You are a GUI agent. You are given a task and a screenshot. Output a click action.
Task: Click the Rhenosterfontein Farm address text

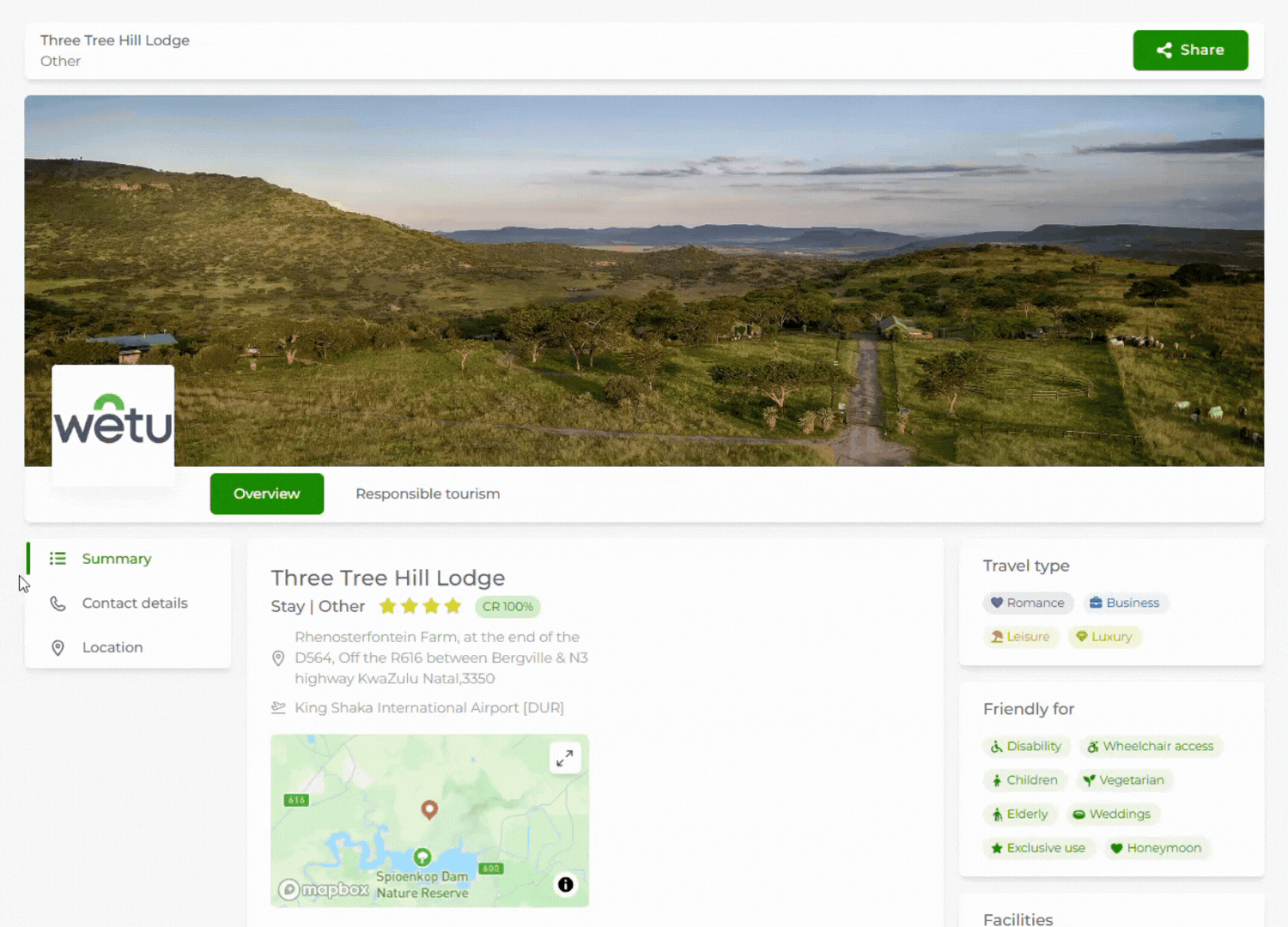point(441,658)
